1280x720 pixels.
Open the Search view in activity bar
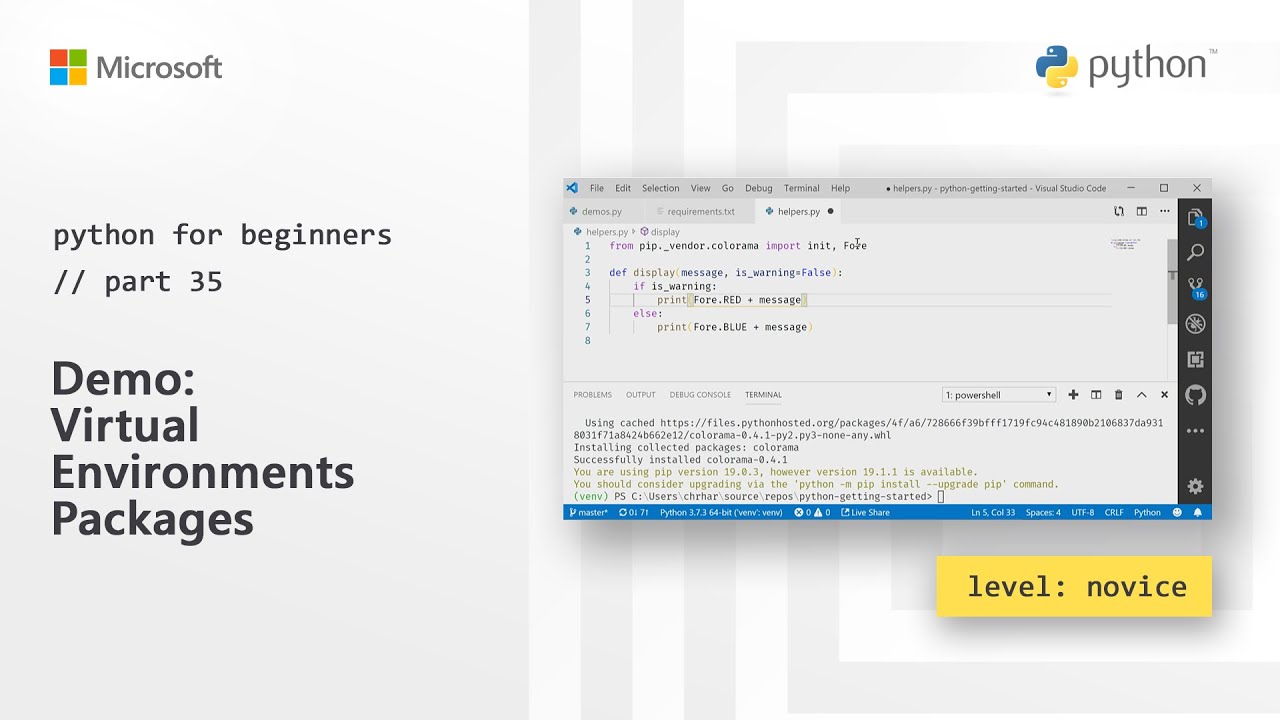(1195, 253)
